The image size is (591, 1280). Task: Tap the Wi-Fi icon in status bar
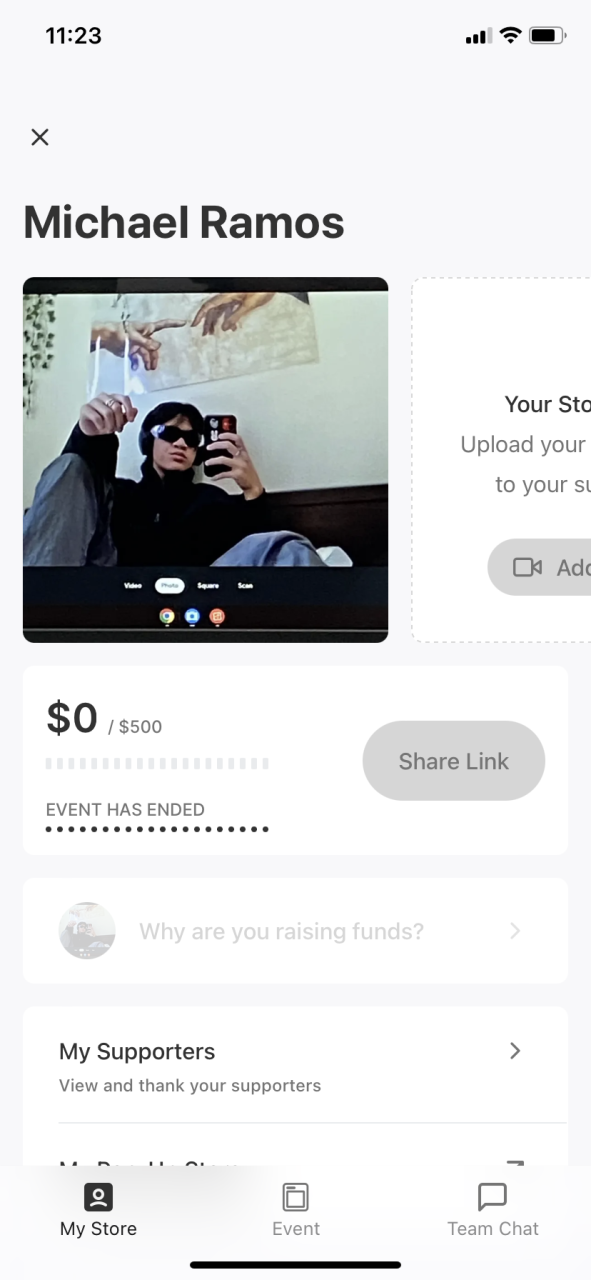tap(510, 36)
